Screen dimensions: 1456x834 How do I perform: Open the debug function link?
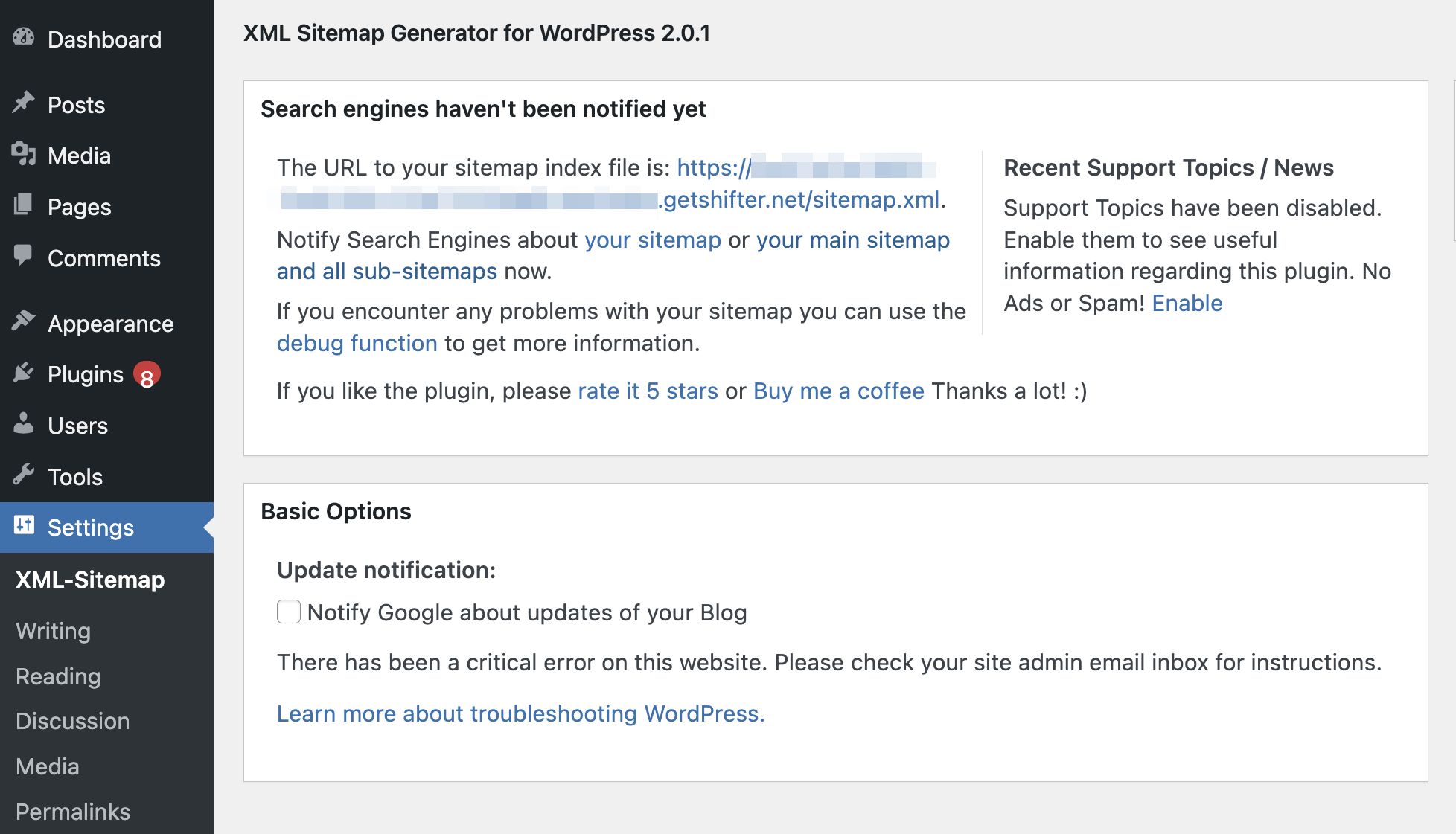point(357,344)
